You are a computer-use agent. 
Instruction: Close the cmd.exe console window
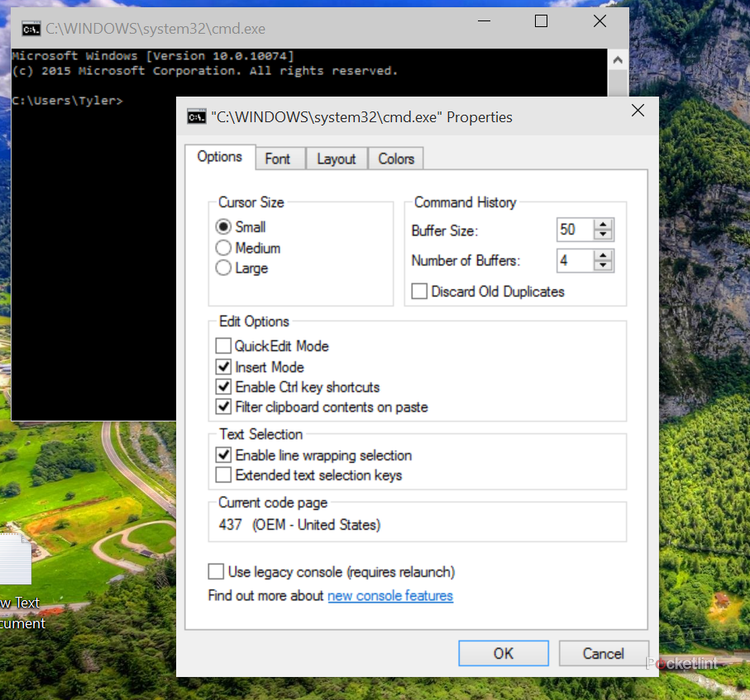[x=600, y=21]
